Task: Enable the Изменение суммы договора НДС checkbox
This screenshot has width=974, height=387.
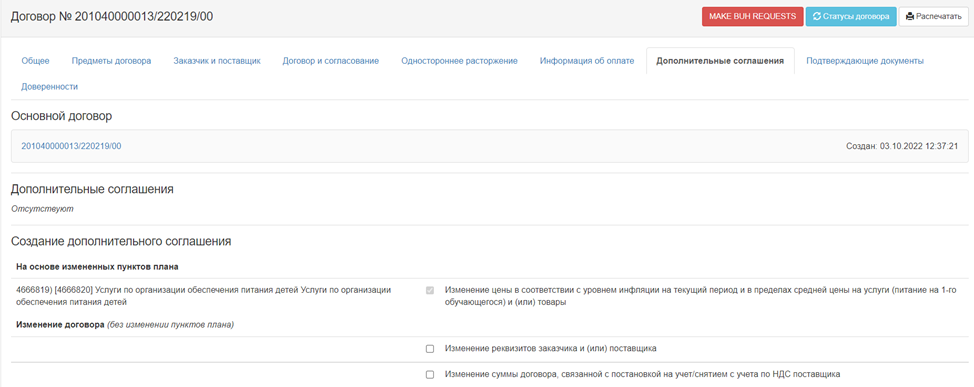Action: [430, 375]
